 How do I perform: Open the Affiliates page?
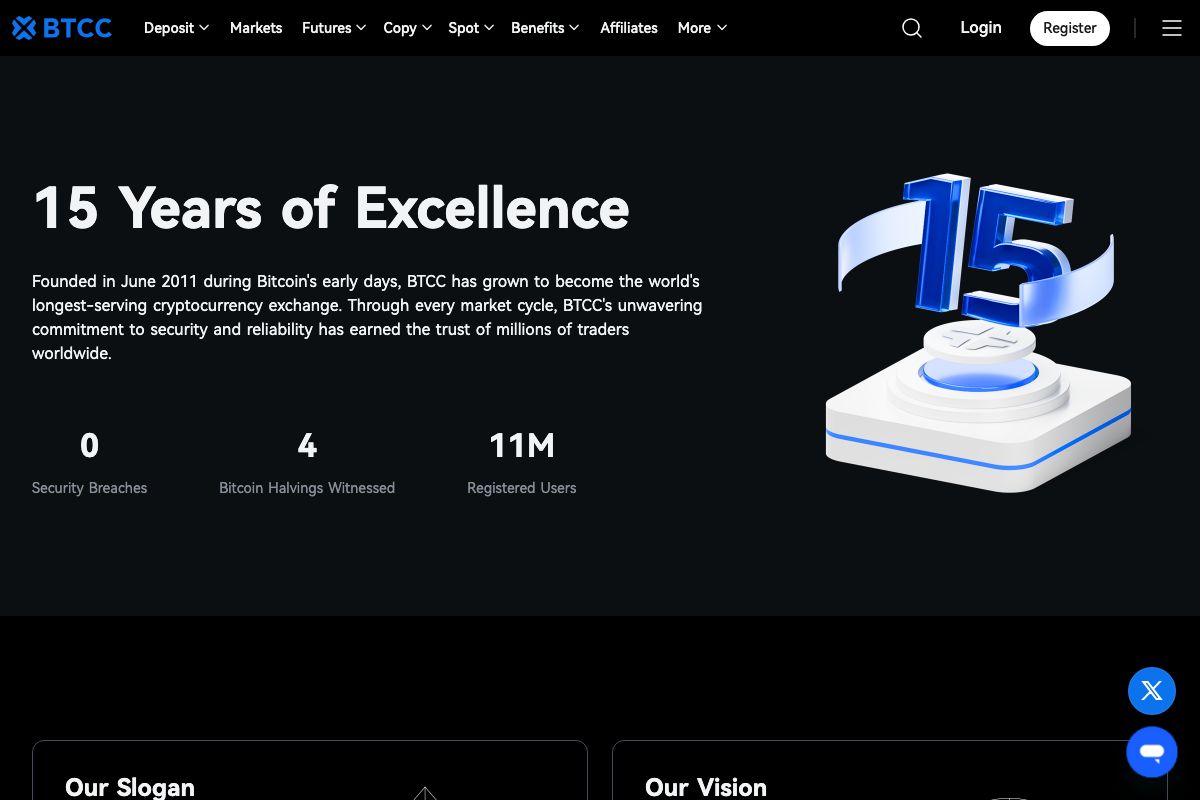click(629, 28)
